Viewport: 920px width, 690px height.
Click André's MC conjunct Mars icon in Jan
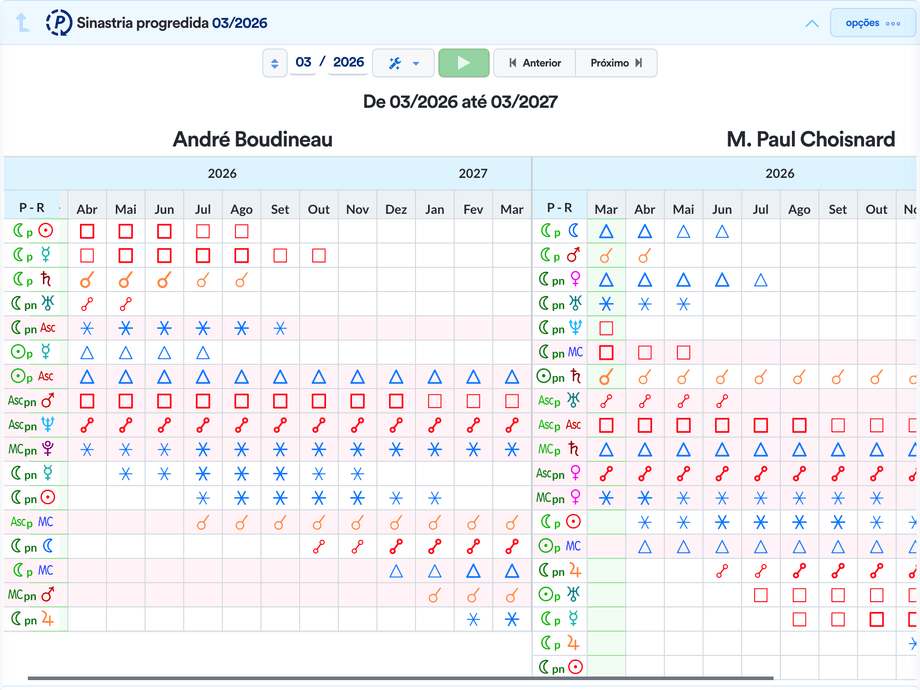tap(435, 596)
